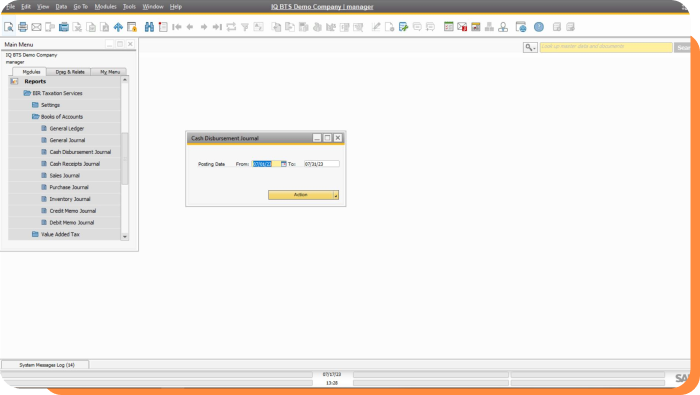Switch to the My Menu tab
Image resolution: width=700 pixels, height=395 pixels.
(110, 72)
